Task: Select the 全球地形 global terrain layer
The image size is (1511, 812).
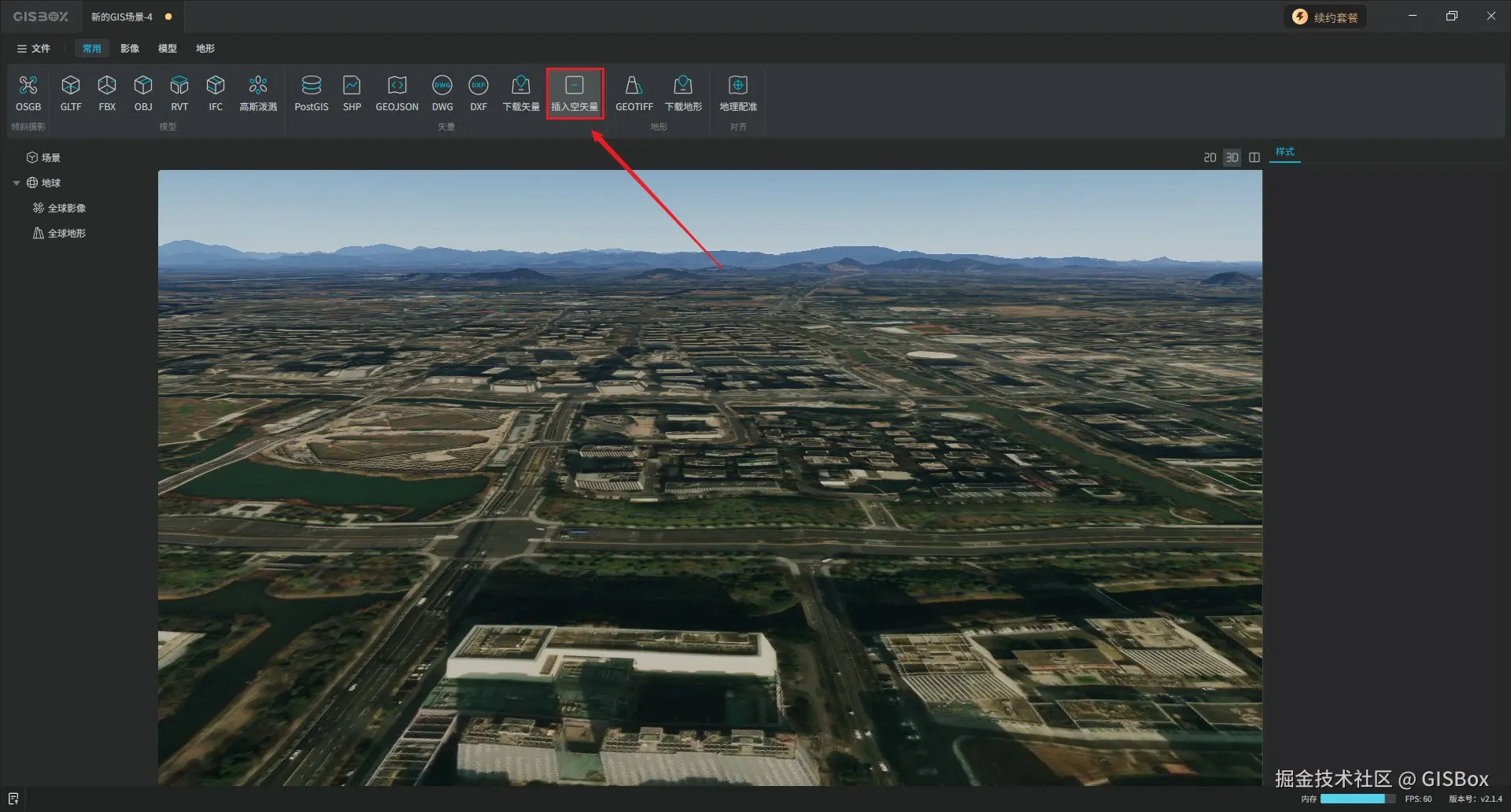Action: click(60, 234)
